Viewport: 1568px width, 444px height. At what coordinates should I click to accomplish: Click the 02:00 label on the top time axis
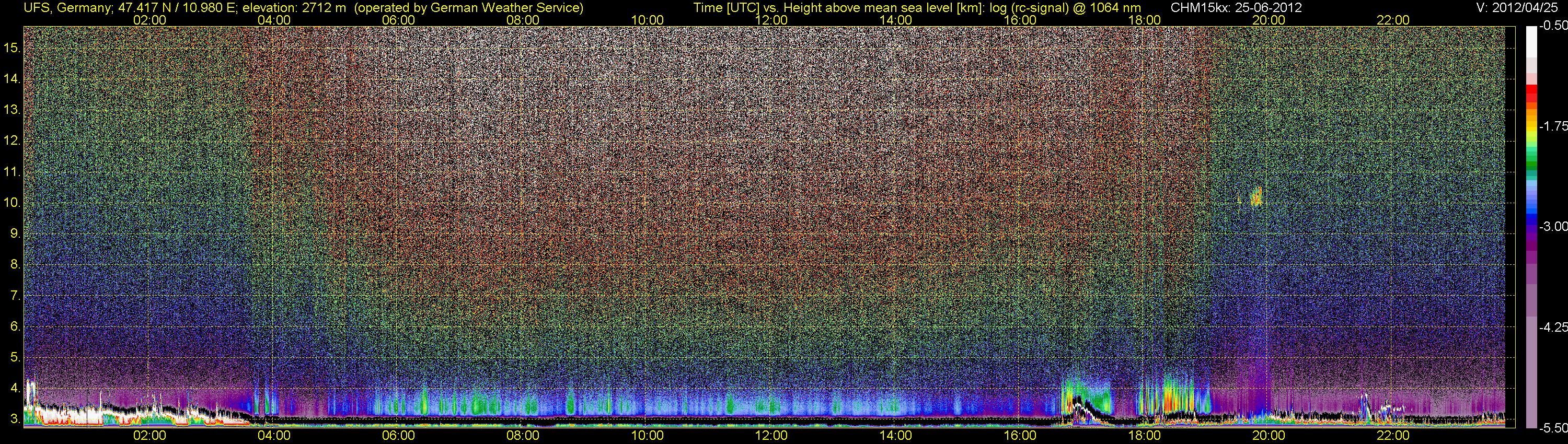pos(149,20)
